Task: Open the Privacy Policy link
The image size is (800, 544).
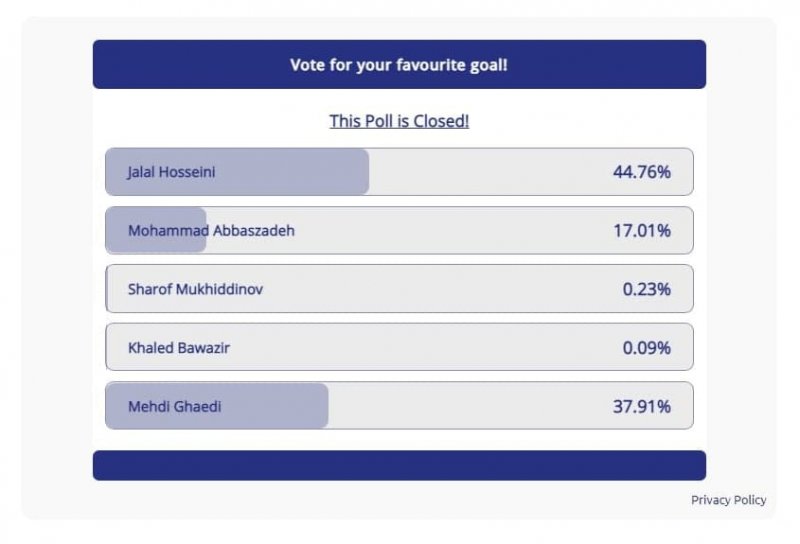Action: [728, 500]
